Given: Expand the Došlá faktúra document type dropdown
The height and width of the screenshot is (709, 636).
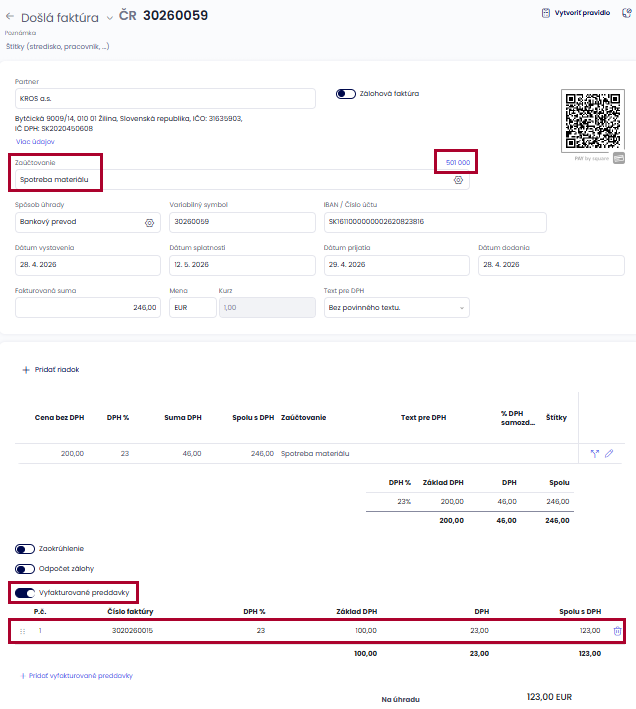Looking at the screenshot, I should point(109,18).
